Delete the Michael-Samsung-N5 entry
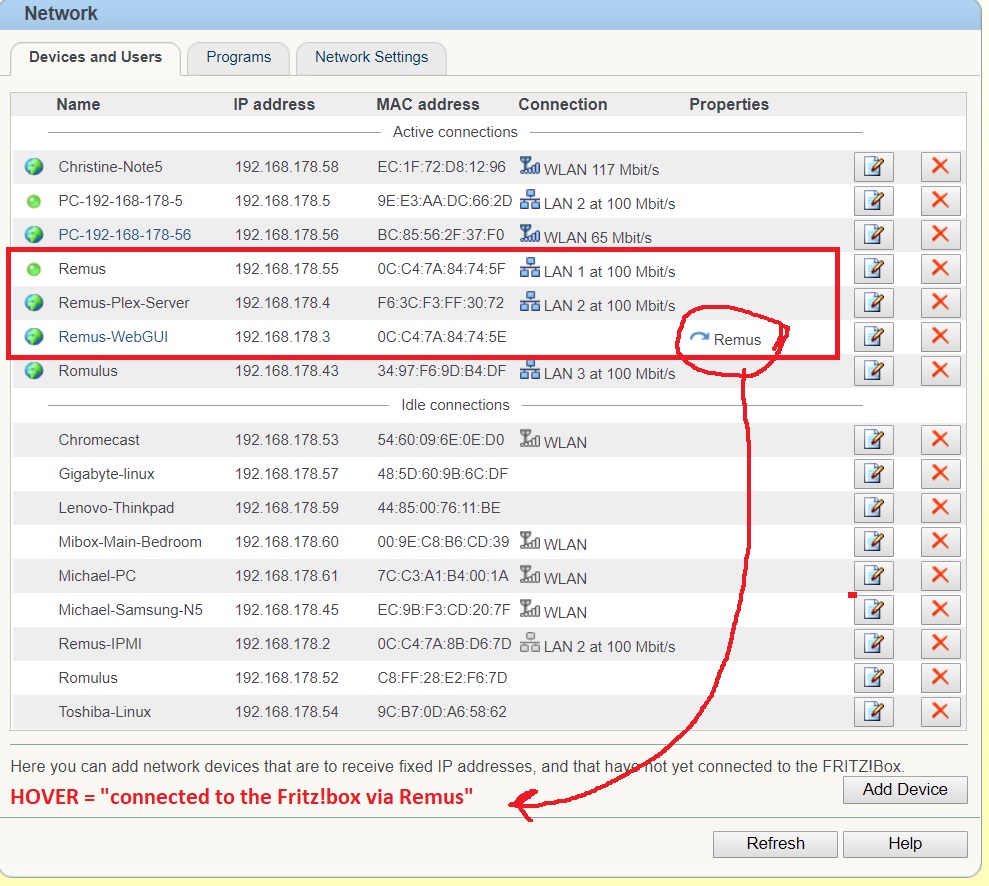 (x=940, y=610)
